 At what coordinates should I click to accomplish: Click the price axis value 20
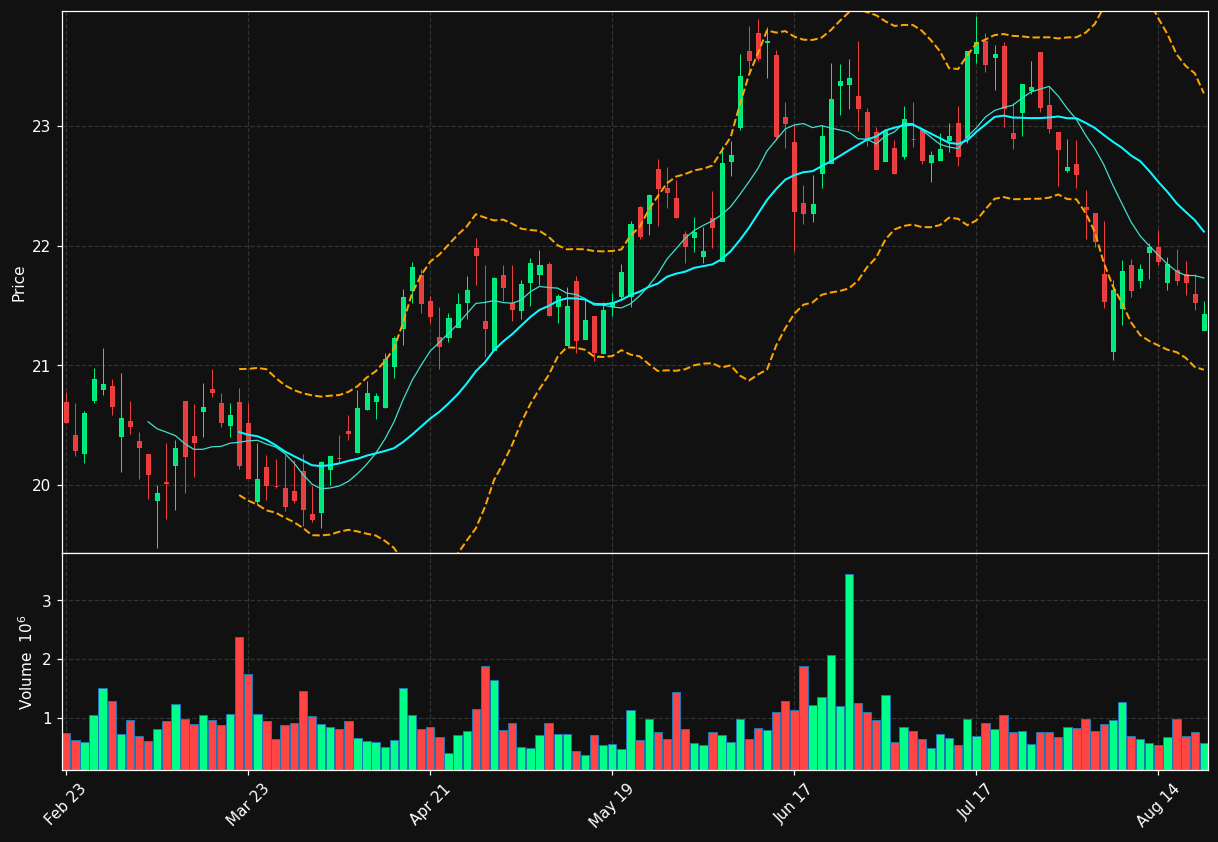point(43,485)
